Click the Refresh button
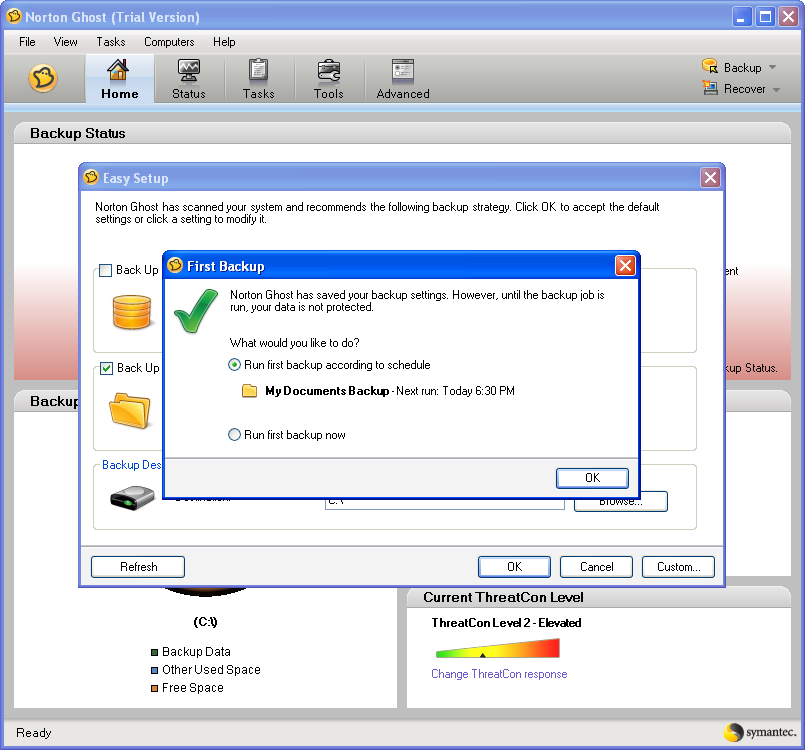Image resolution: width=805 pixels, height=750 pixels. pyautogui.click(x=138, y=567)
